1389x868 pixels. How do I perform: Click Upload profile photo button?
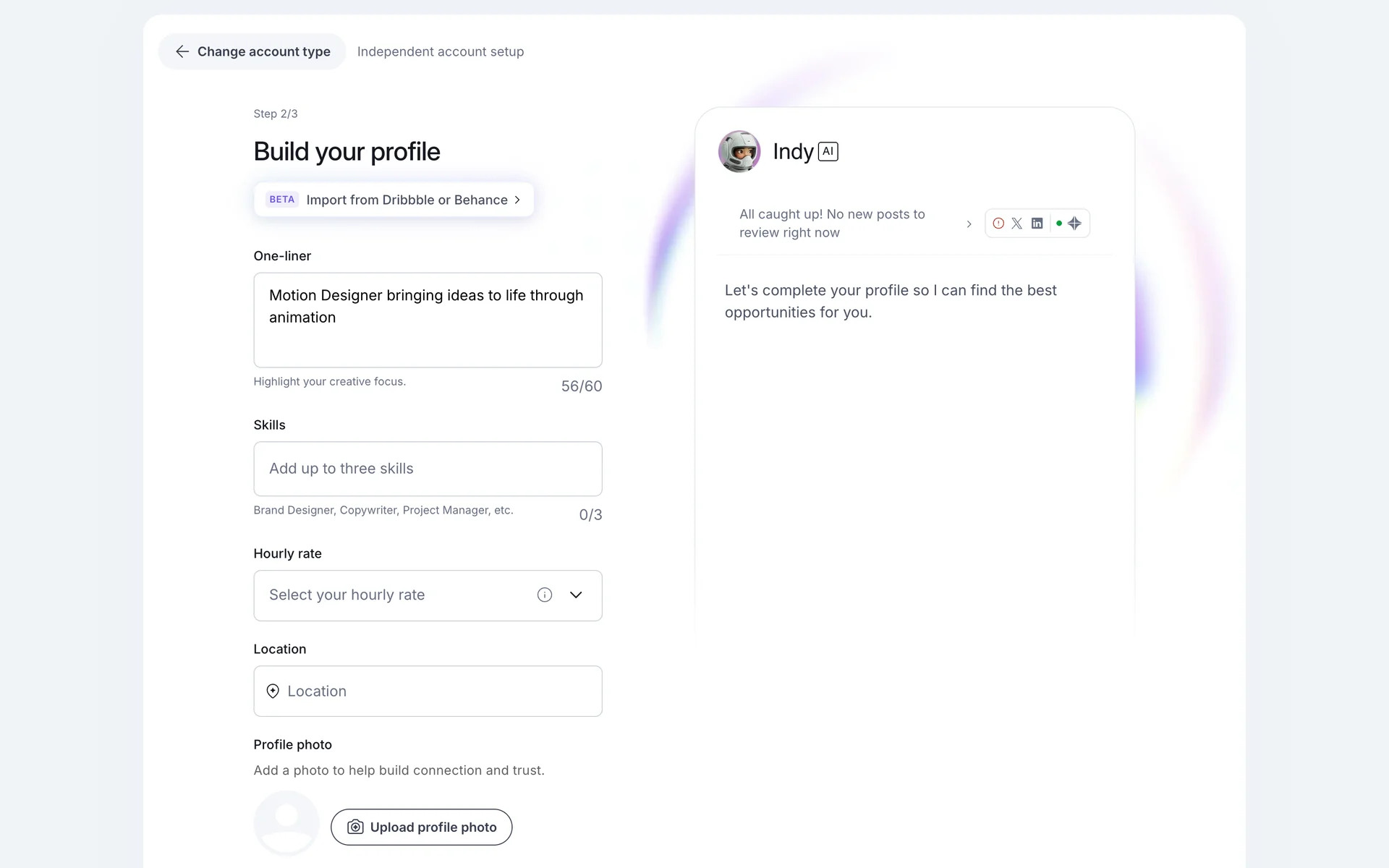tap(421, 827)
